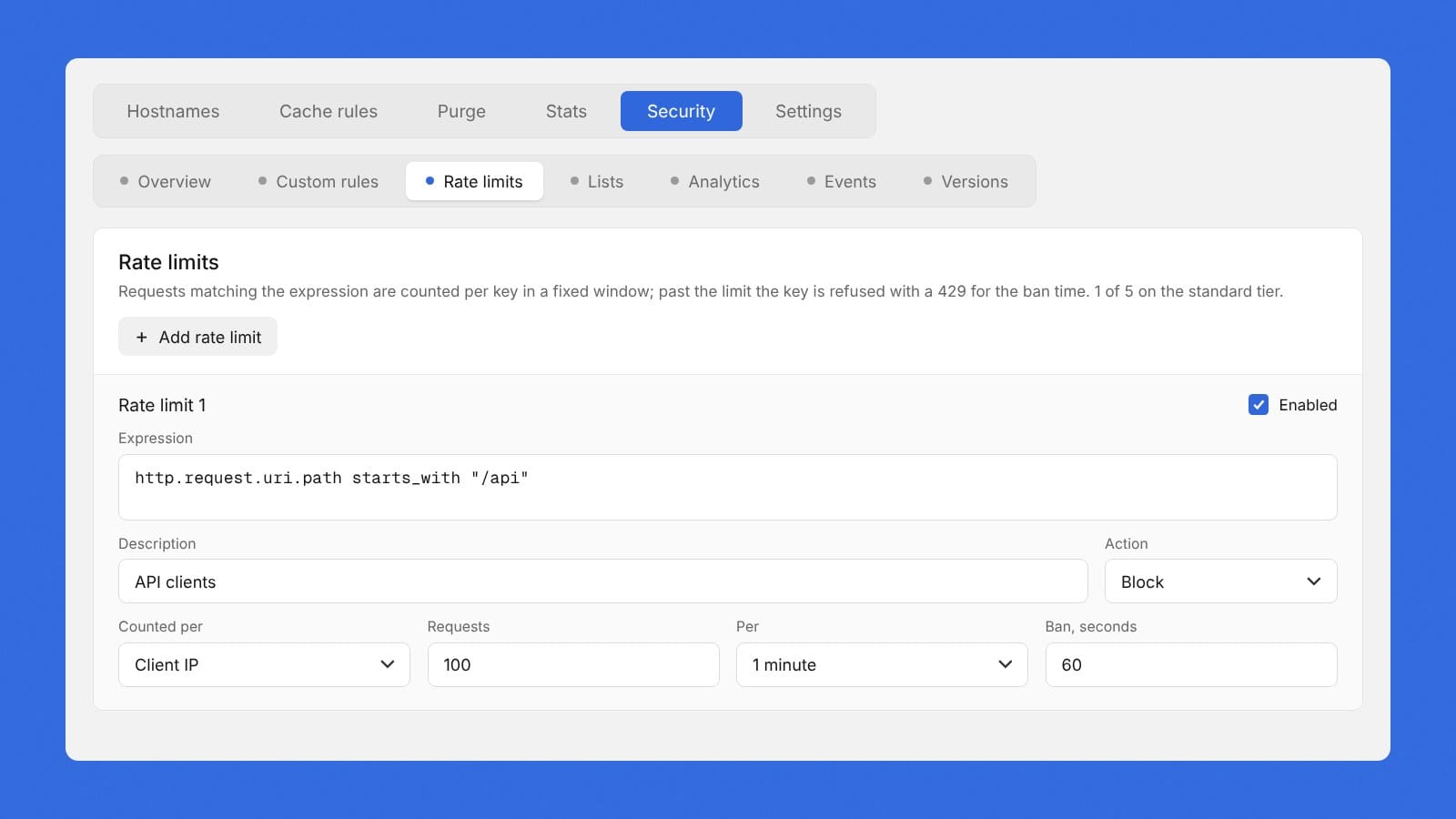Switch to Cache rules tab
Viewport: 1456px width, 819px height.
click(329, 111)
